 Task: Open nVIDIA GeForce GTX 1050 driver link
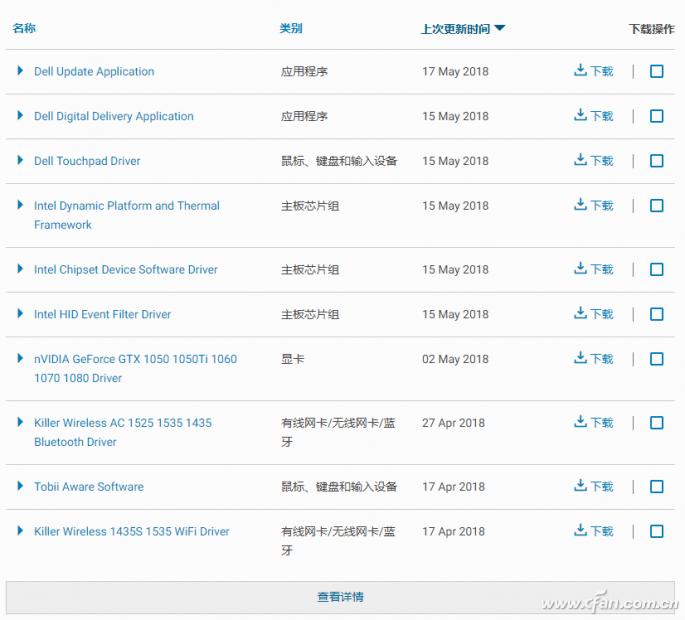(x=135, y=368)
